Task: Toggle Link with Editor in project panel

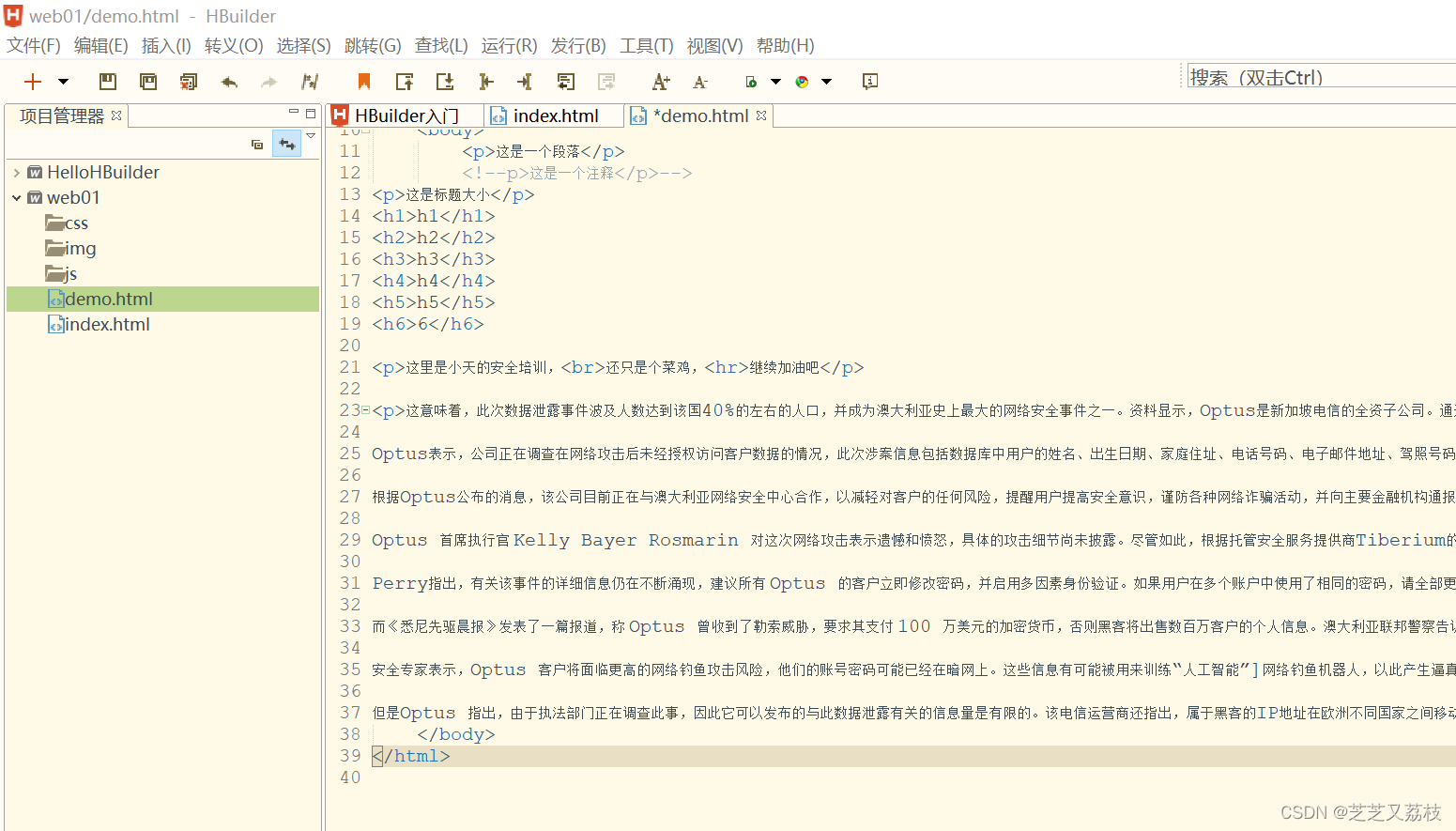Action: click(x=287, y=144)
